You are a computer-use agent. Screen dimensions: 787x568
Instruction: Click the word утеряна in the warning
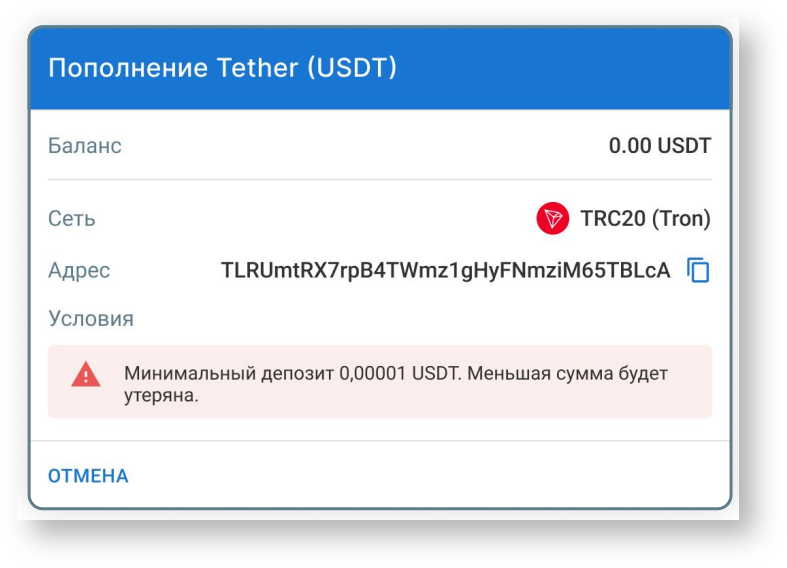(154, 395)
